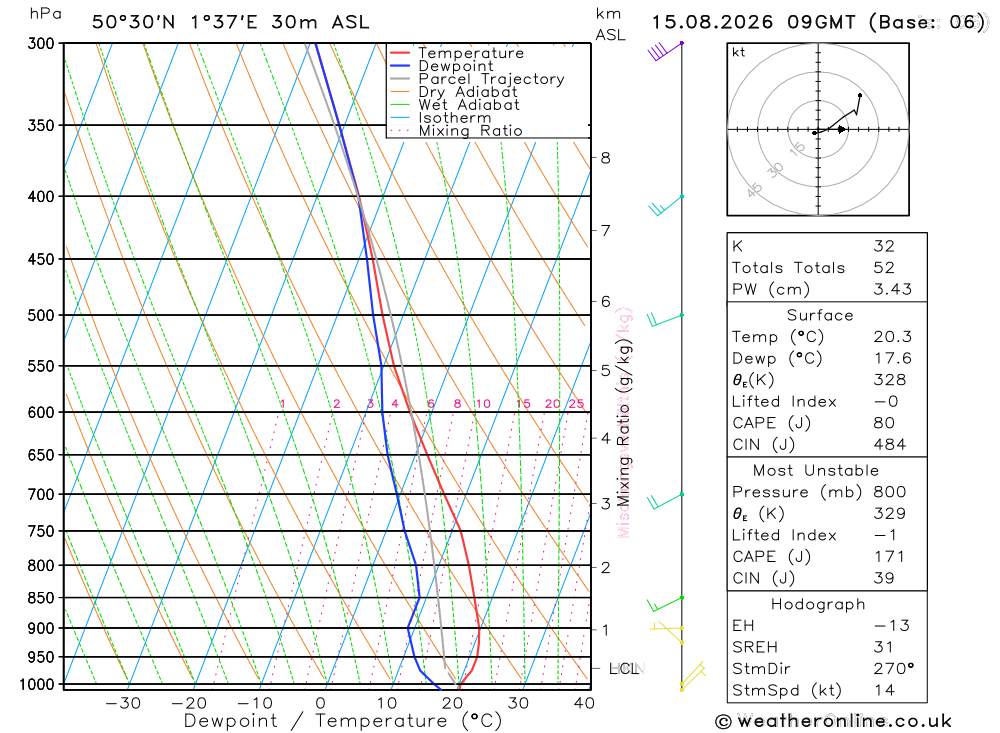Click the purple wind barb at 300 hPa
1000x733 pixels.
tap(665, 50)
